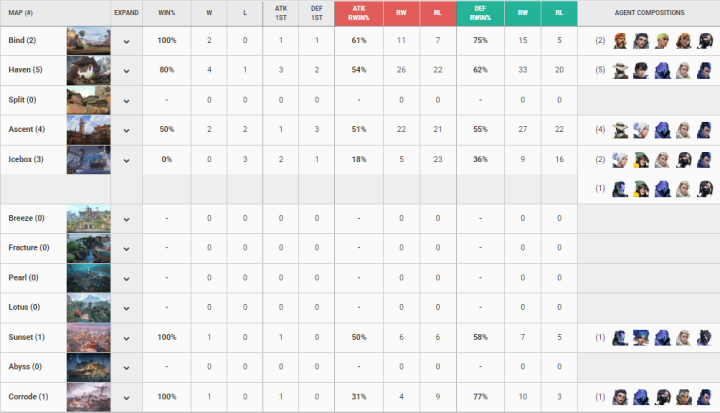The image size is (720, 413).
Task: Expand the Sunset map row
Action: [x=127, y=338]
